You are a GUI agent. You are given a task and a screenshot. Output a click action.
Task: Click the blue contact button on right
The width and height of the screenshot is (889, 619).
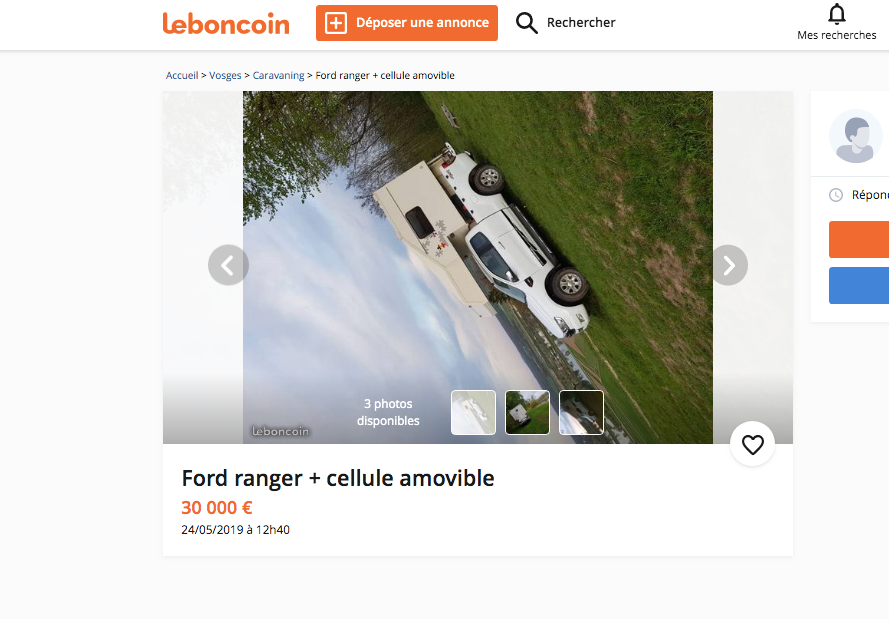859,286
